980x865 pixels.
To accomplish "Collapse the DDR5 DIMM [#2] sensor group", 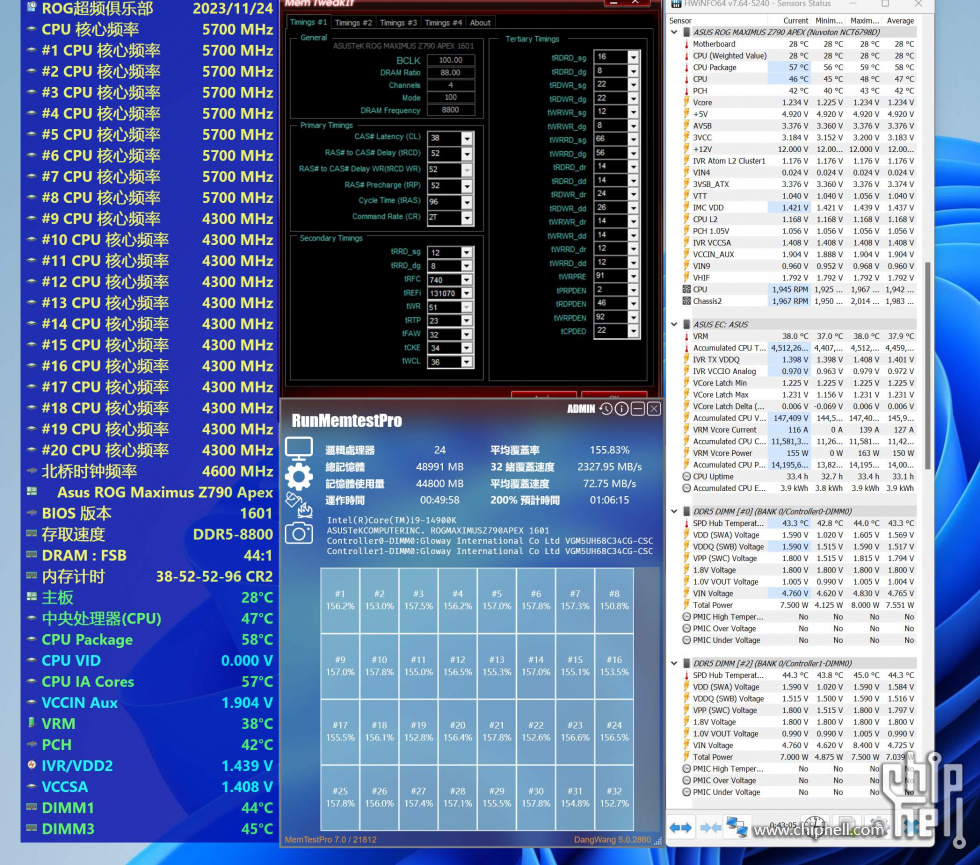I will click(x=674, y=663).
